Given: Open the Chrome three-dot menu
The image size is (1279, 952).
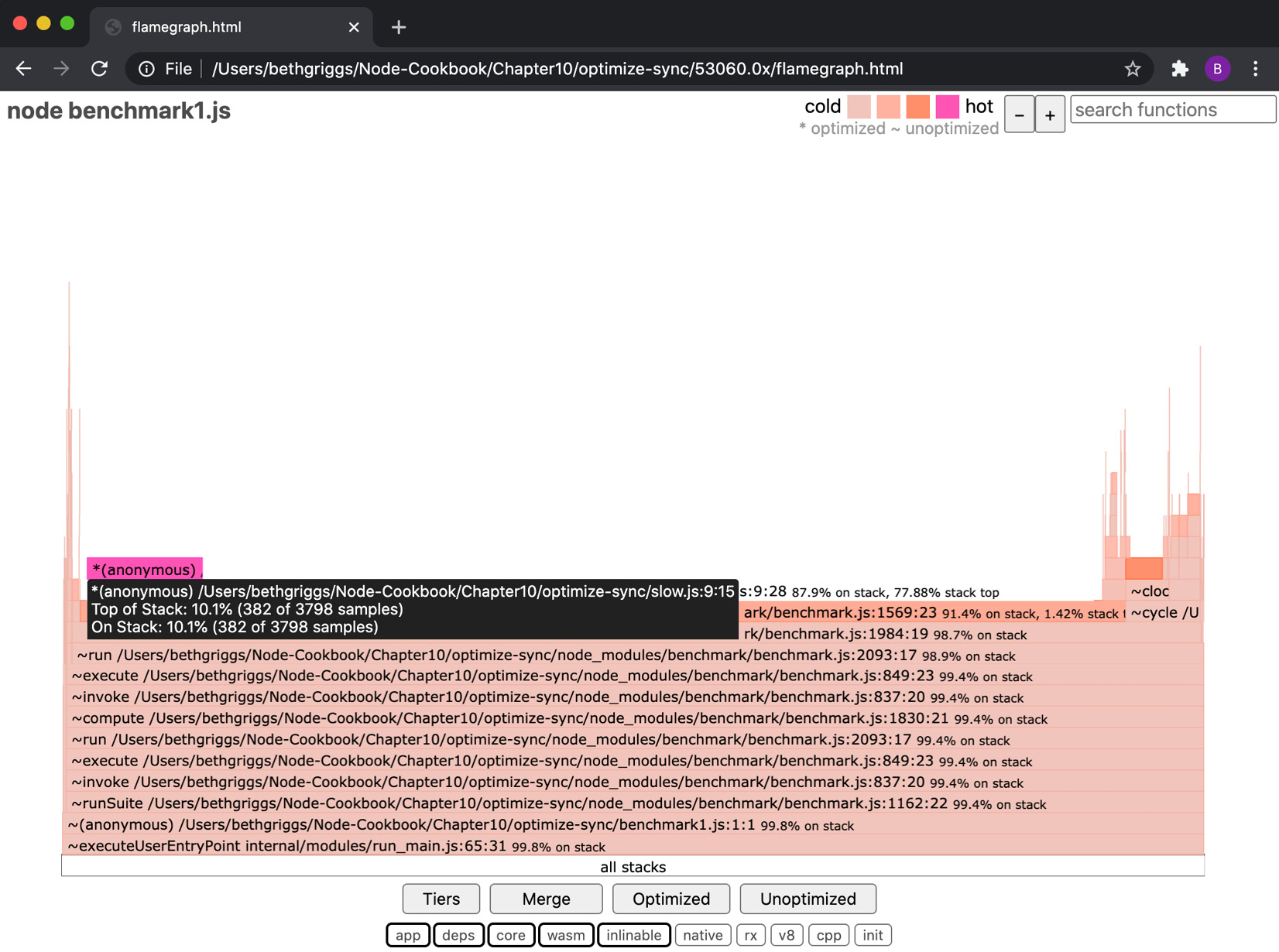Looking at the screenshot, I should (1256, 68).
